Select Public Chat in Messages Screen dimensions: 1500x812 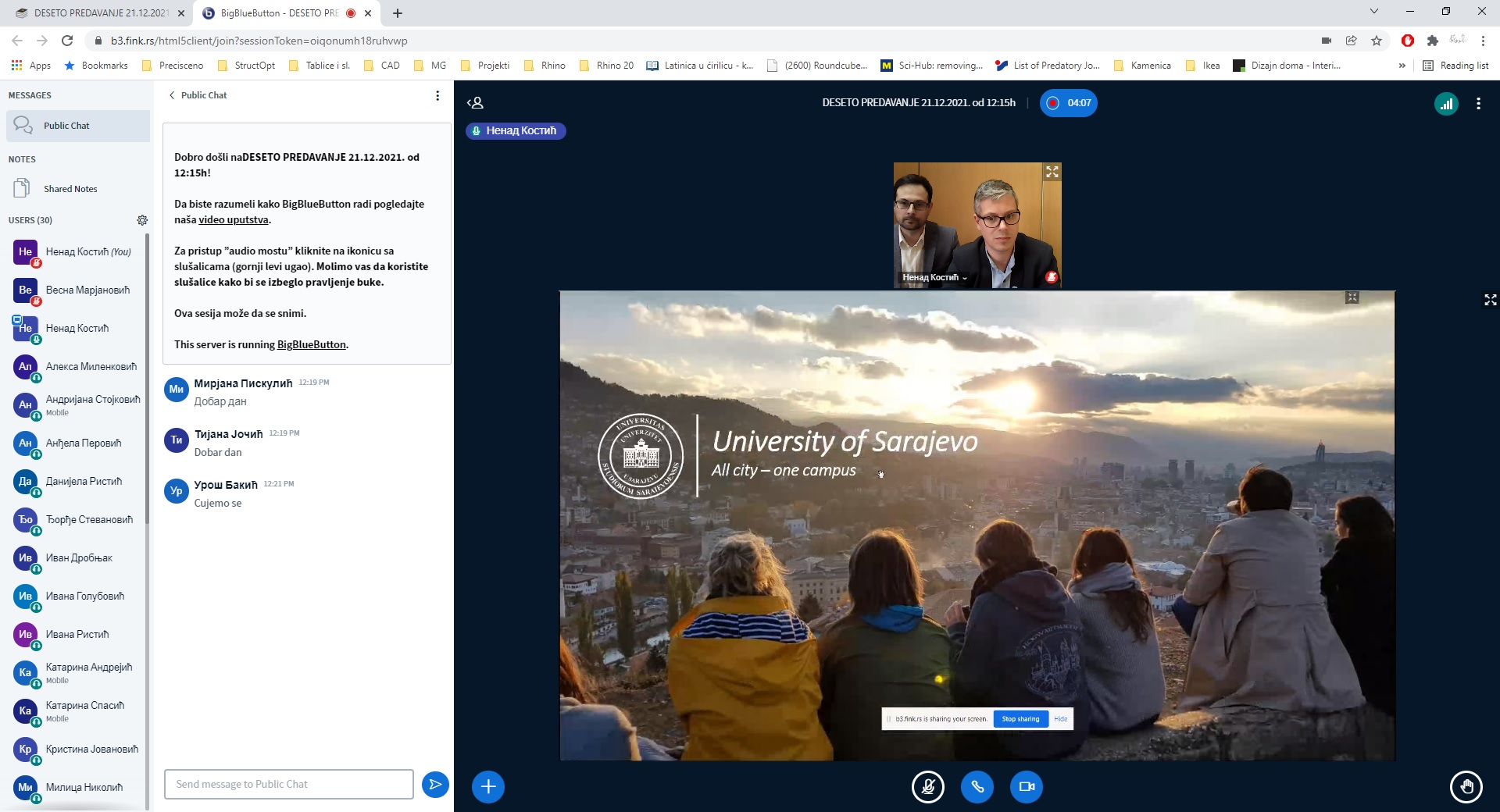click(x=78, y=126)
